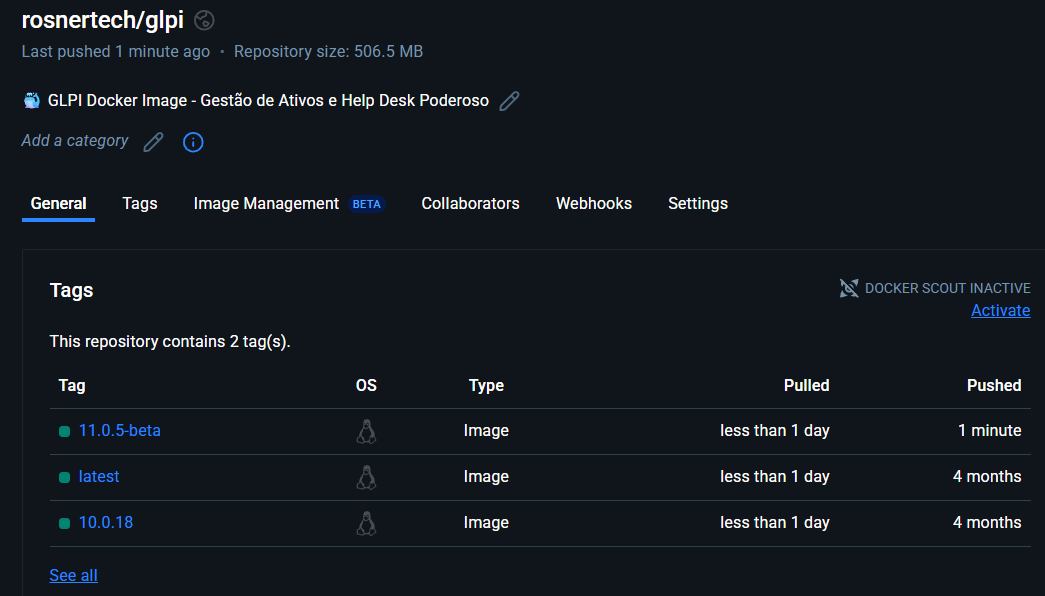Open the 10.0.18 tag link
The width and height of the screenshot is (1045, 596).
[x=106, y=523]
